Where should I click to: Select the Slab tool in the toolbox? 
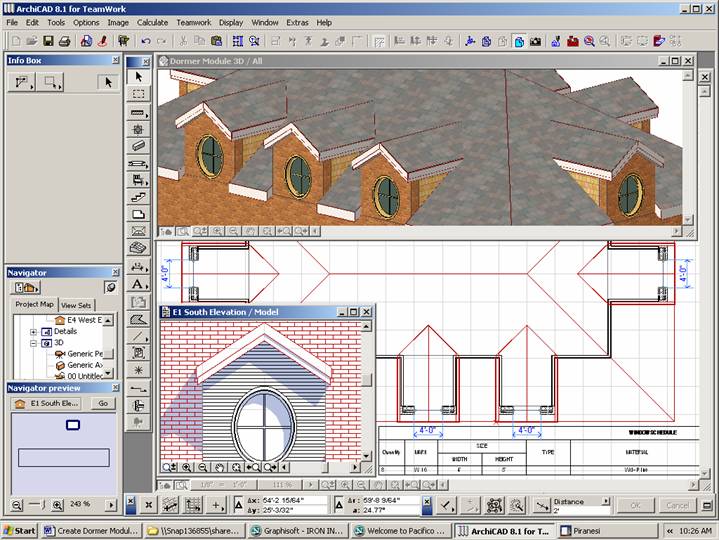coord(138,215)
